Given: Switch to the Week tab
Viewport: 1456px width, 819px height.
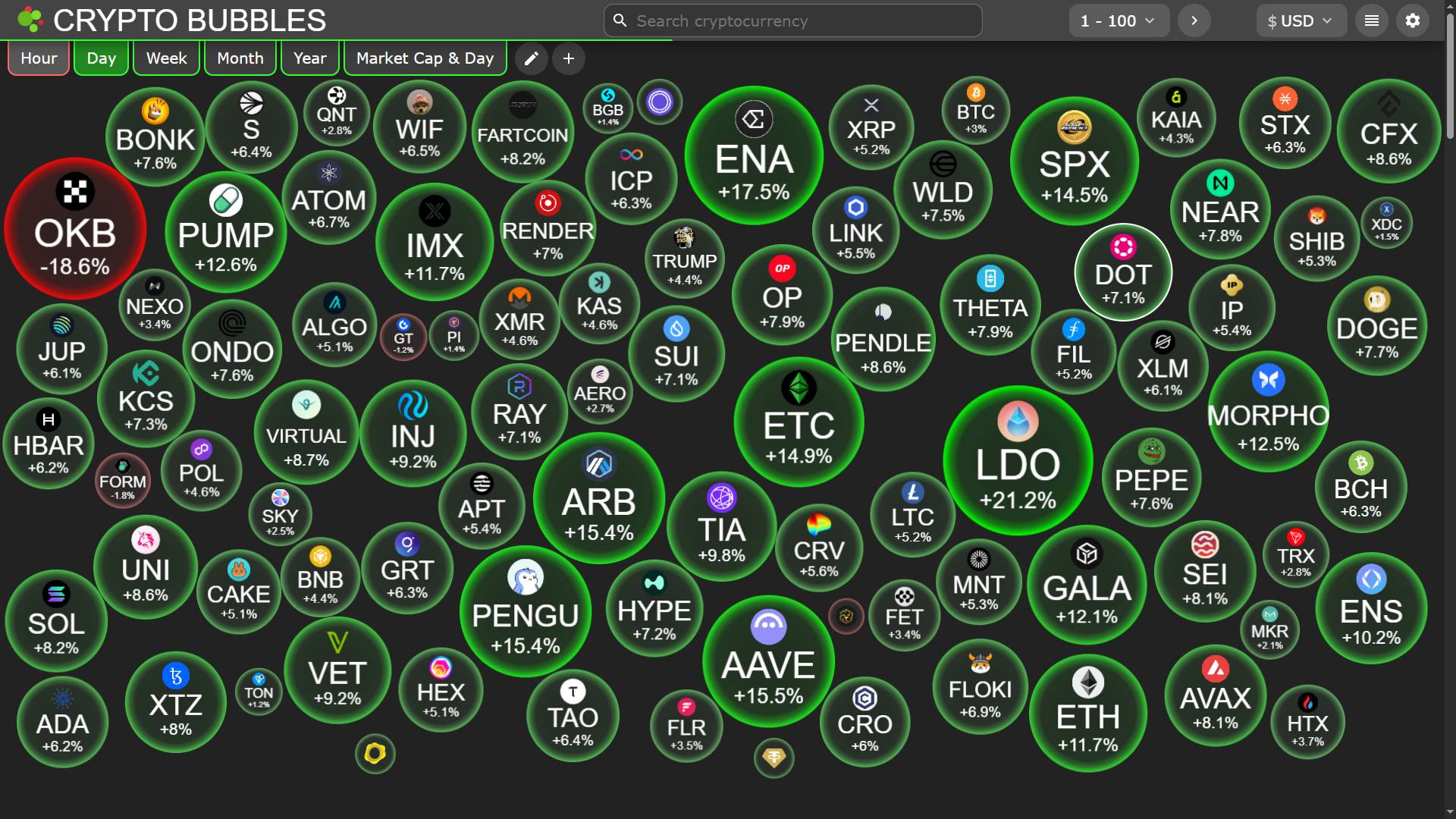Looking at the screenshot, I should click(x=166, y=58).
